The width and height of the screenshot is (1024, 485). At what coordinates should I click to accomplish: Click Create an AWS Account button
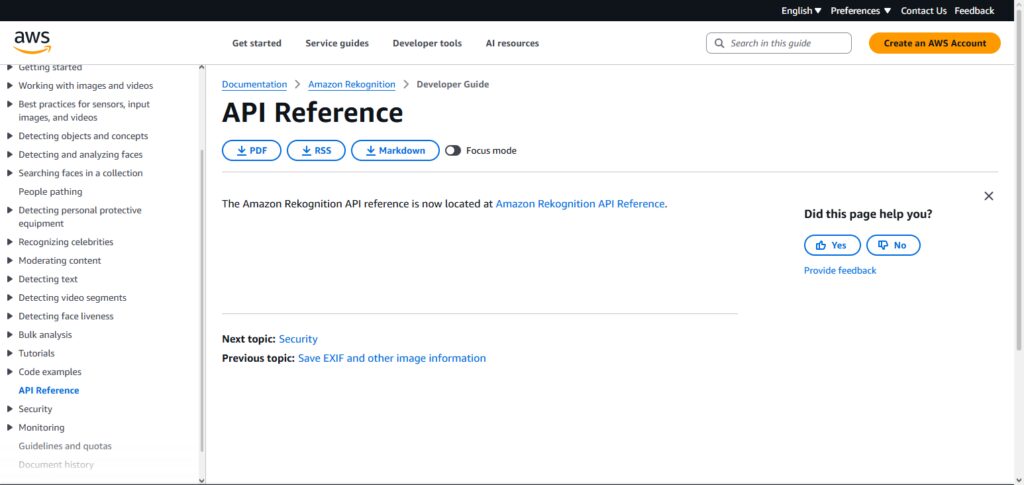935,43
